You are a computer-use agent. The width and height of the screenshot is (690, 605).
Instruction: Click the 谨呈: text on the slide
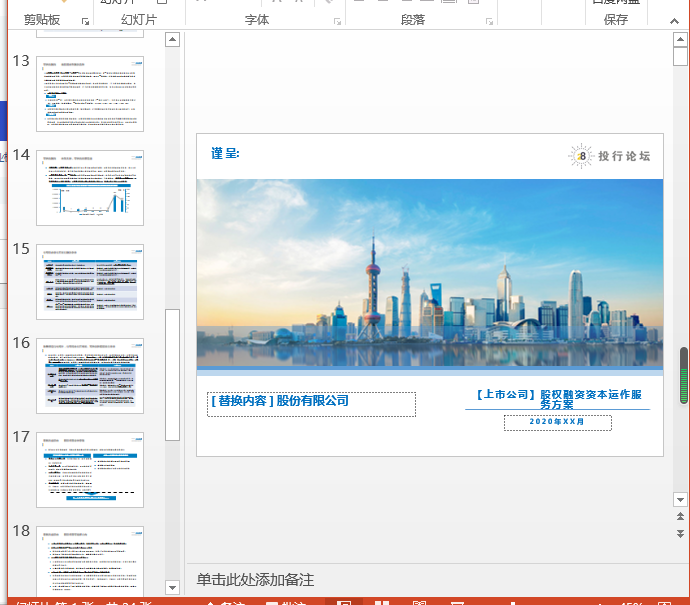point(225,153)
